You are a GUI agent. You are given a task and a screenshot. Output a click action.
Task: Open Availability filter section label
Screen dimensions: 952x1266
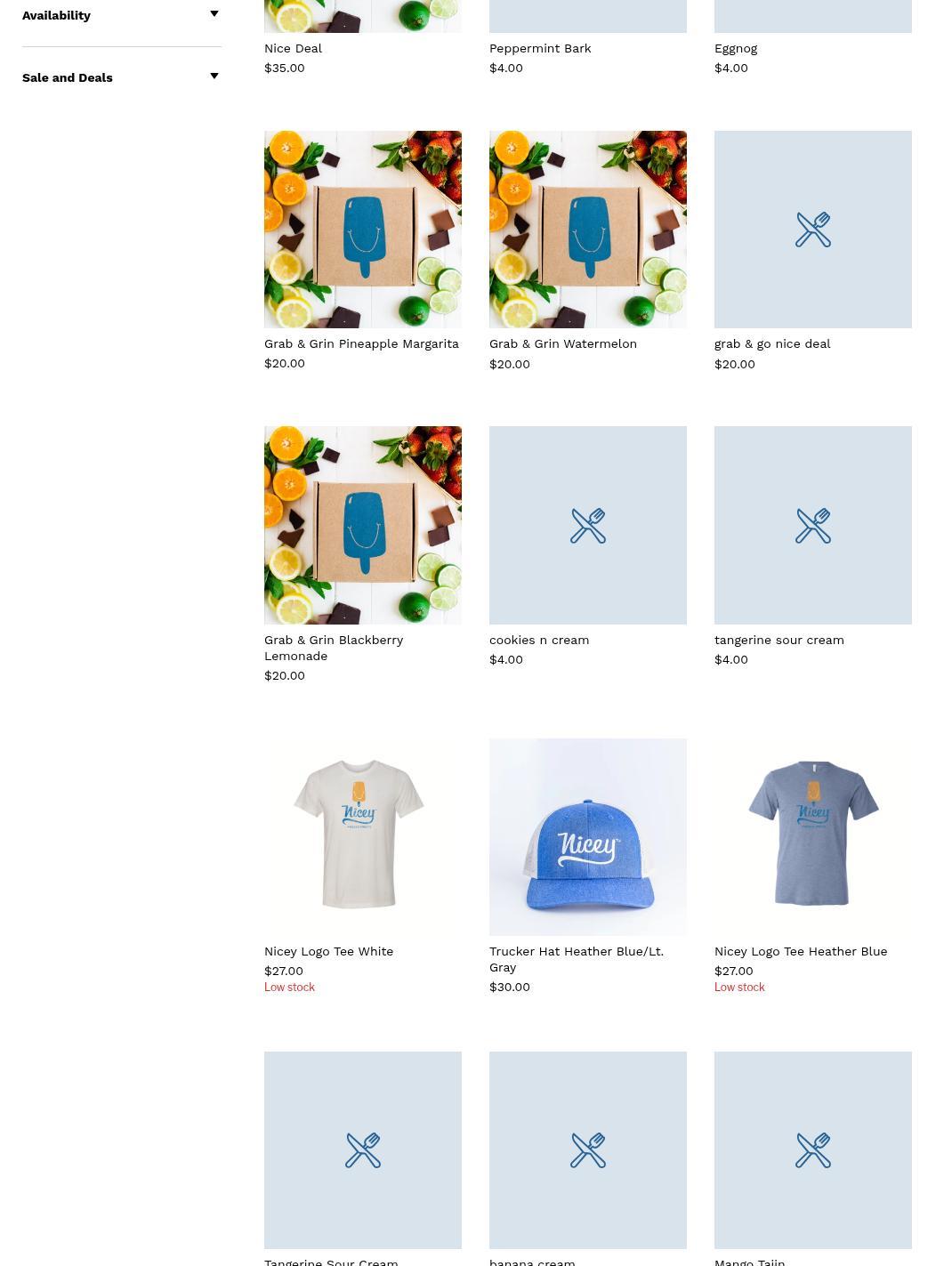[x=56, y=15]
